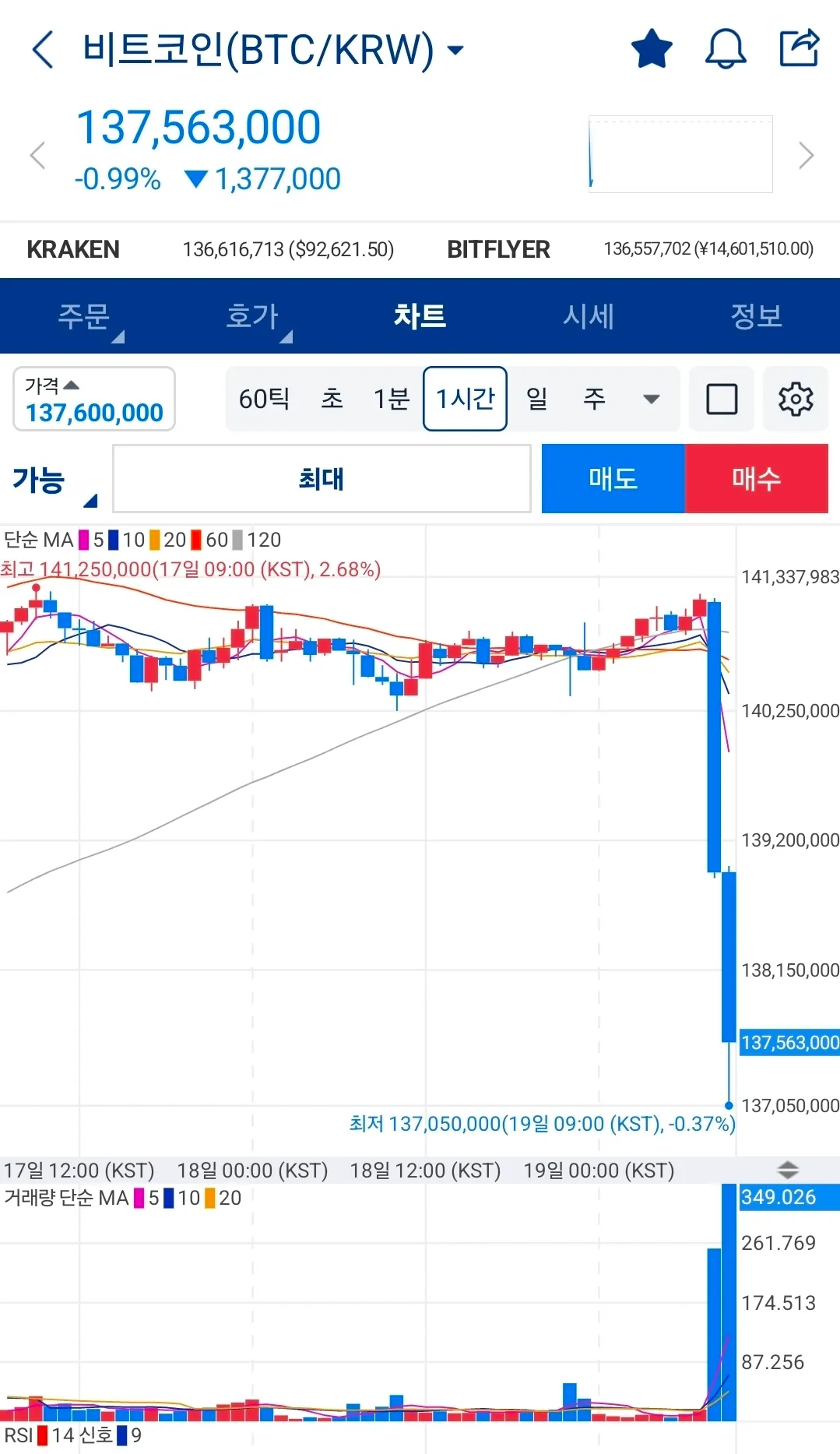840x1454 pixels.
Task: Expand more chart interval options dropdown
Action: point(651,400)
